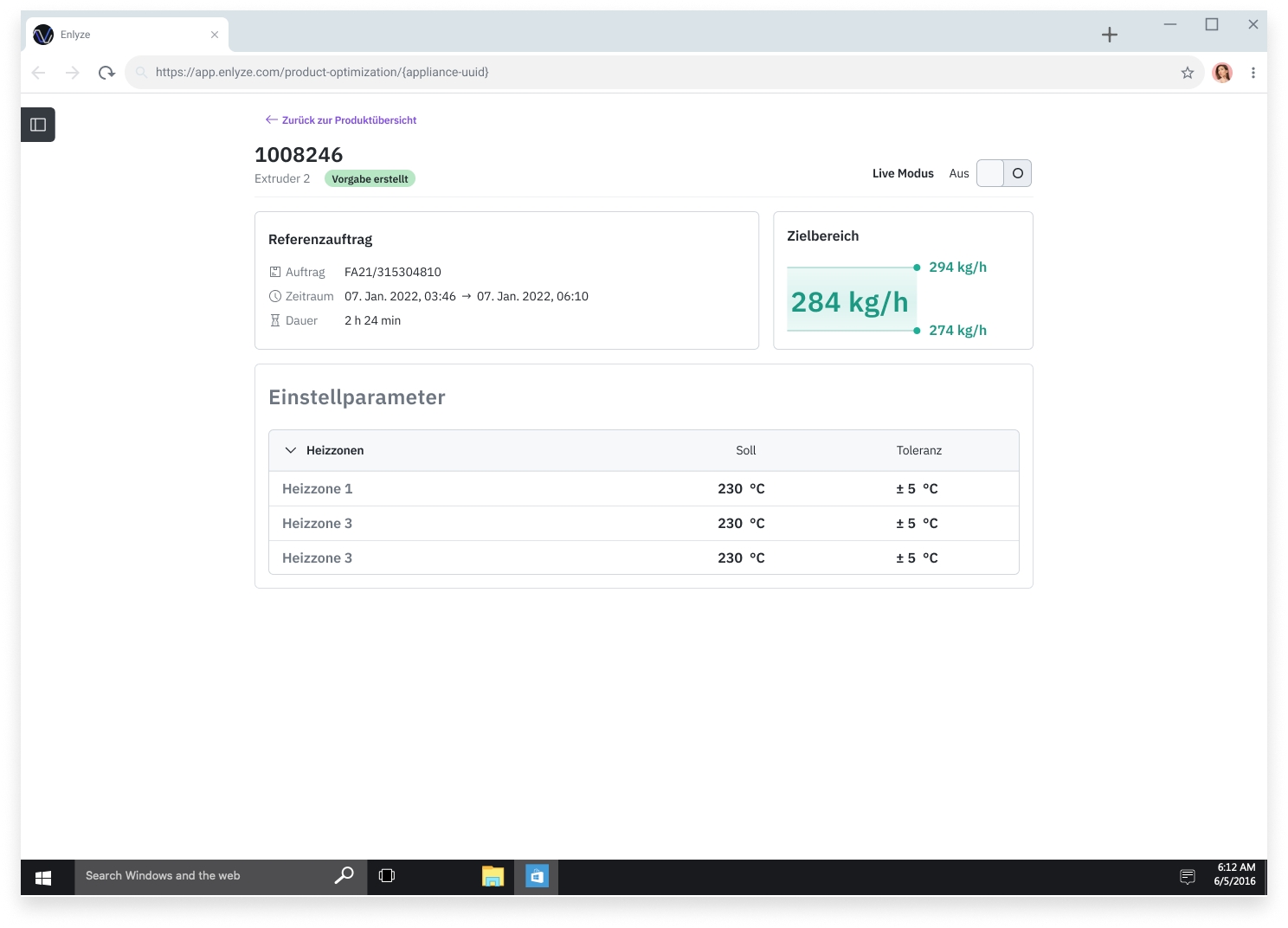1288x928 pixels.
Task: Toggle the Live Modus switch
Action: click(x=1003, y=173)
